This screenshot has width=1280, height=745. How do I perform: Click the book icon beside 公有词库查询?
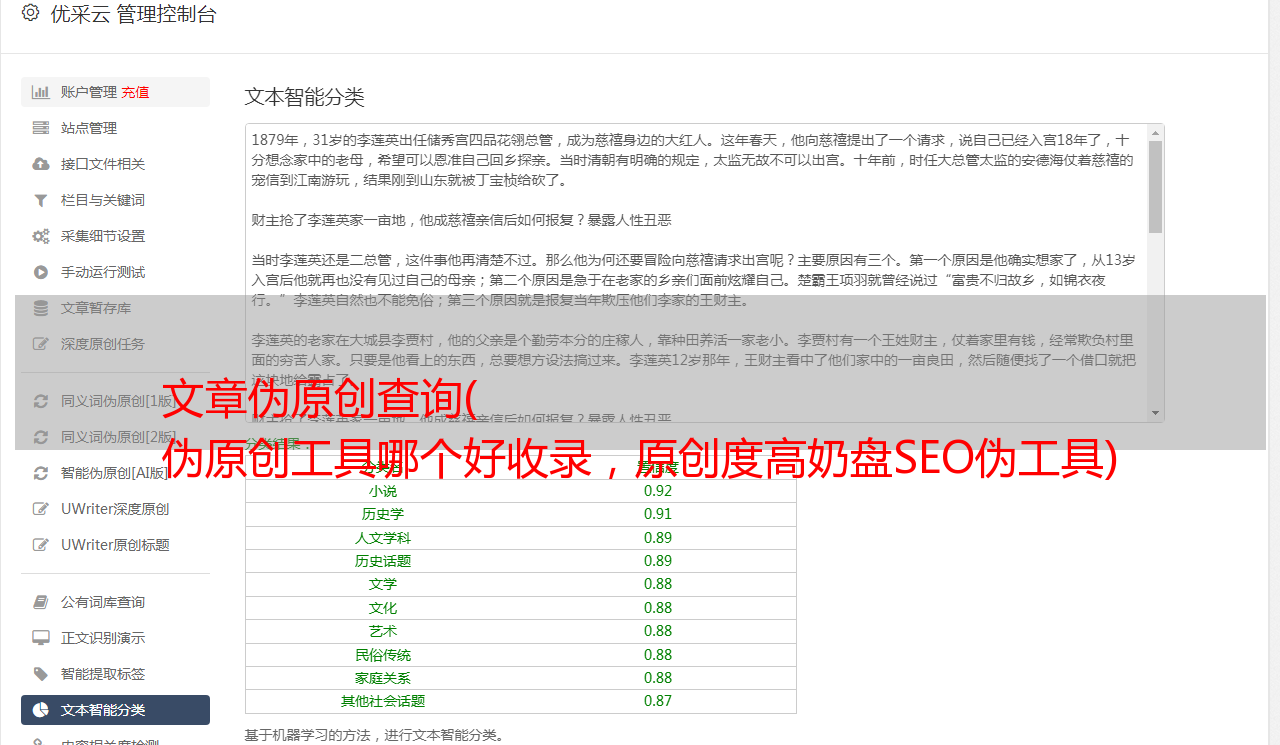tap(41, 602)
